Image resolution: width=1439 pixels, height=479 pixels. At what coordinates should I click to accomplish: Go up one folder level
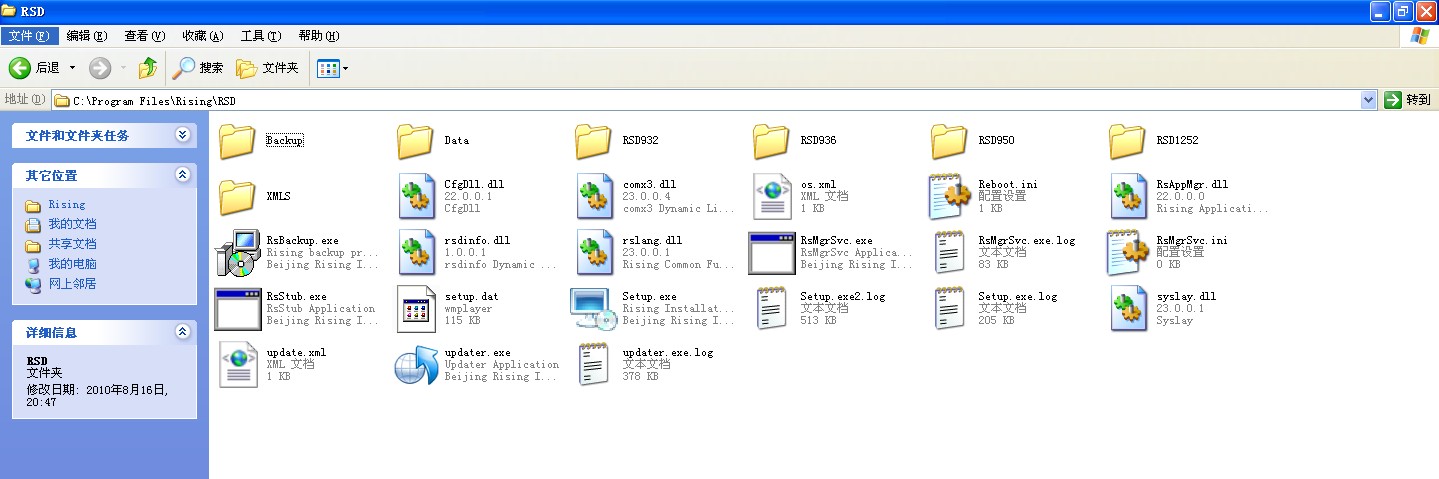(148, 68)
